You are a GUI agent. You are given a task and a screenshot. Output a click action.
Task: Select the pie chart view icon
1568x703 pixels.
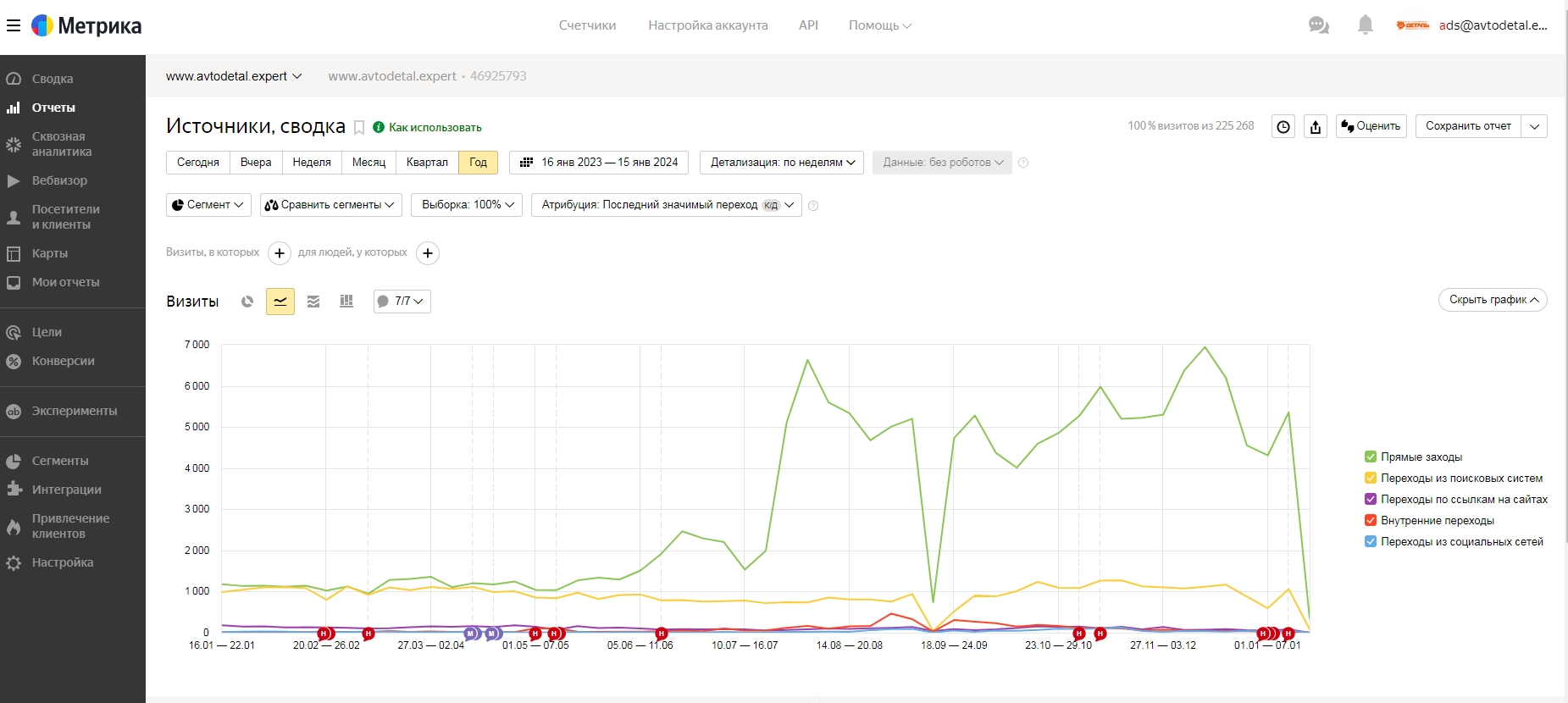247,302
